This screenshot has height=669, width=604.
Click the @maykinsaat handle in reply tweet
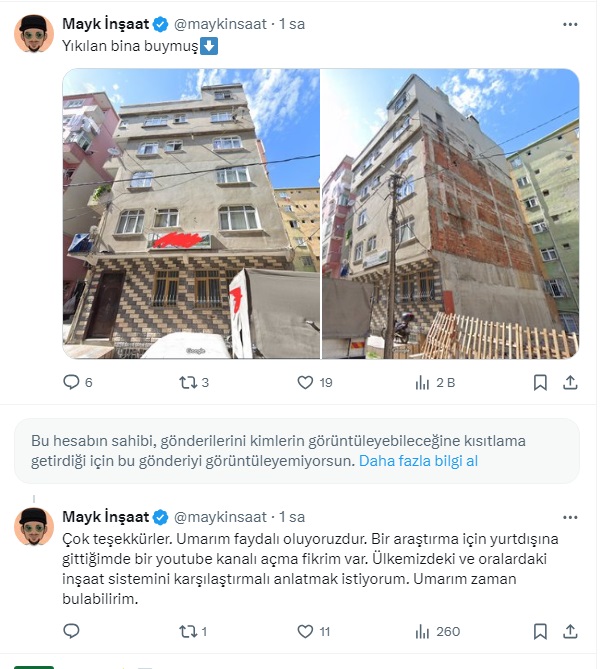220,517
